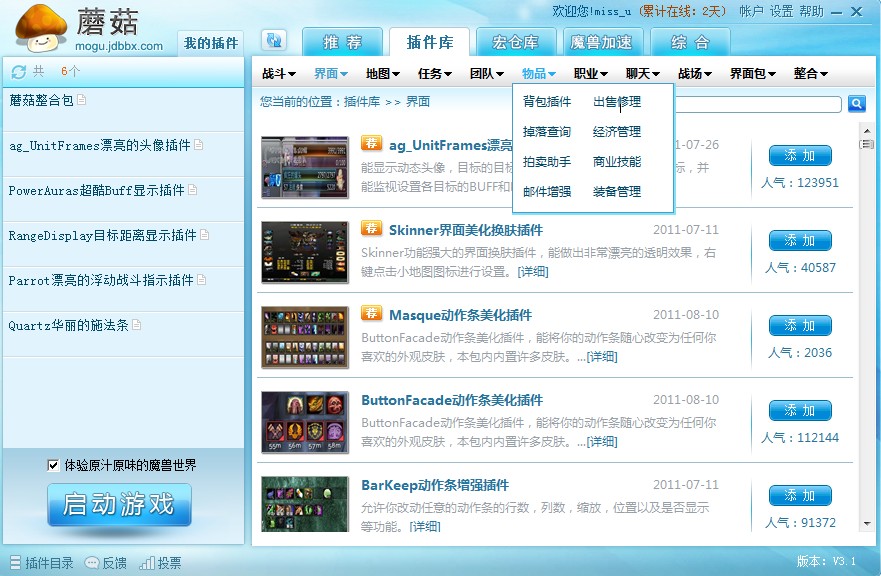Select 背包插件 from the 物品 menu
The width and height of the screenshot is (881, 576).
tap(547, 102)
